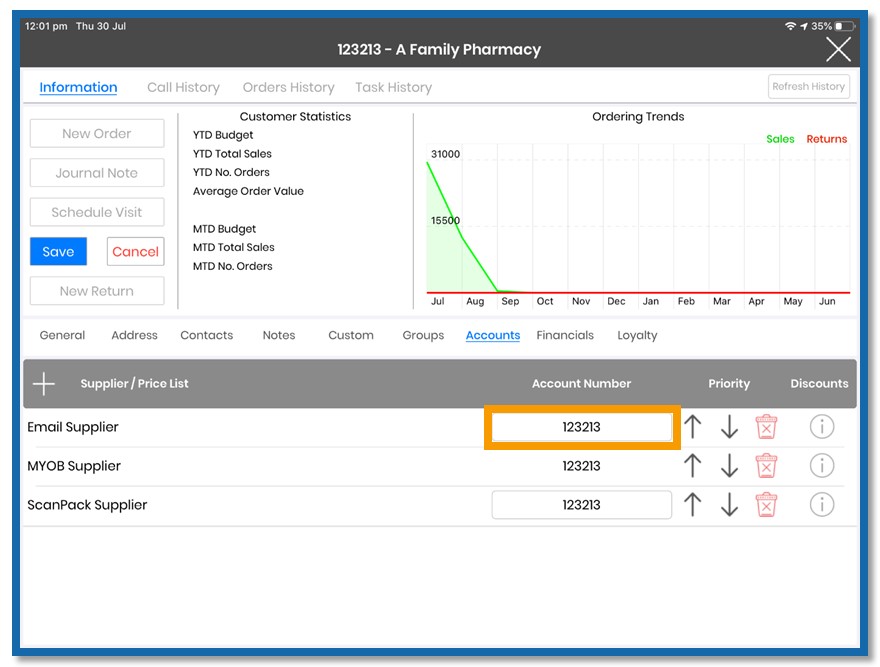Viewport: 880px width, 667px height.
Task: Move ScanPack Supplier priority down
Action: click(729, 504)
